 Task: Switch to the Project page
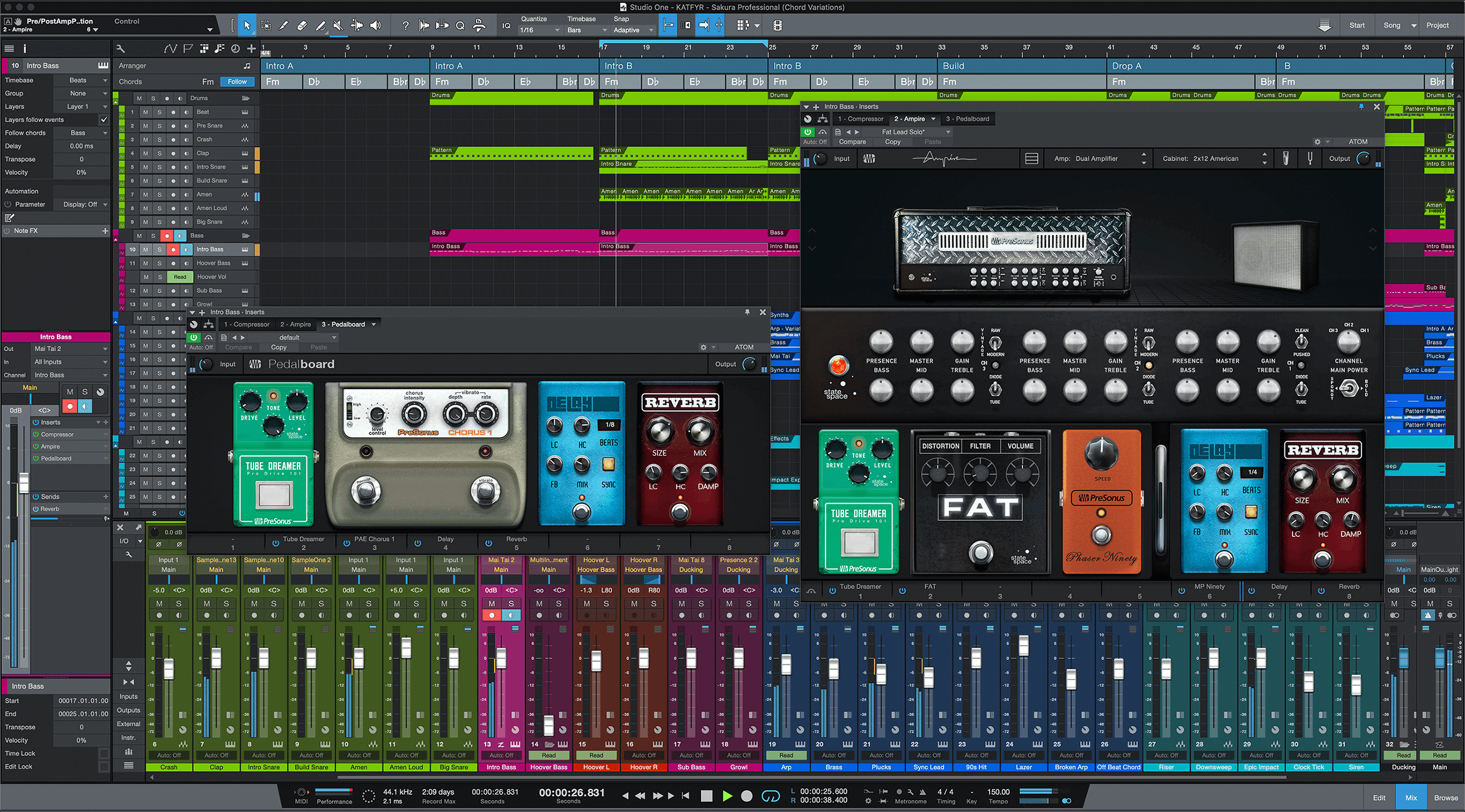[1438, 25]
